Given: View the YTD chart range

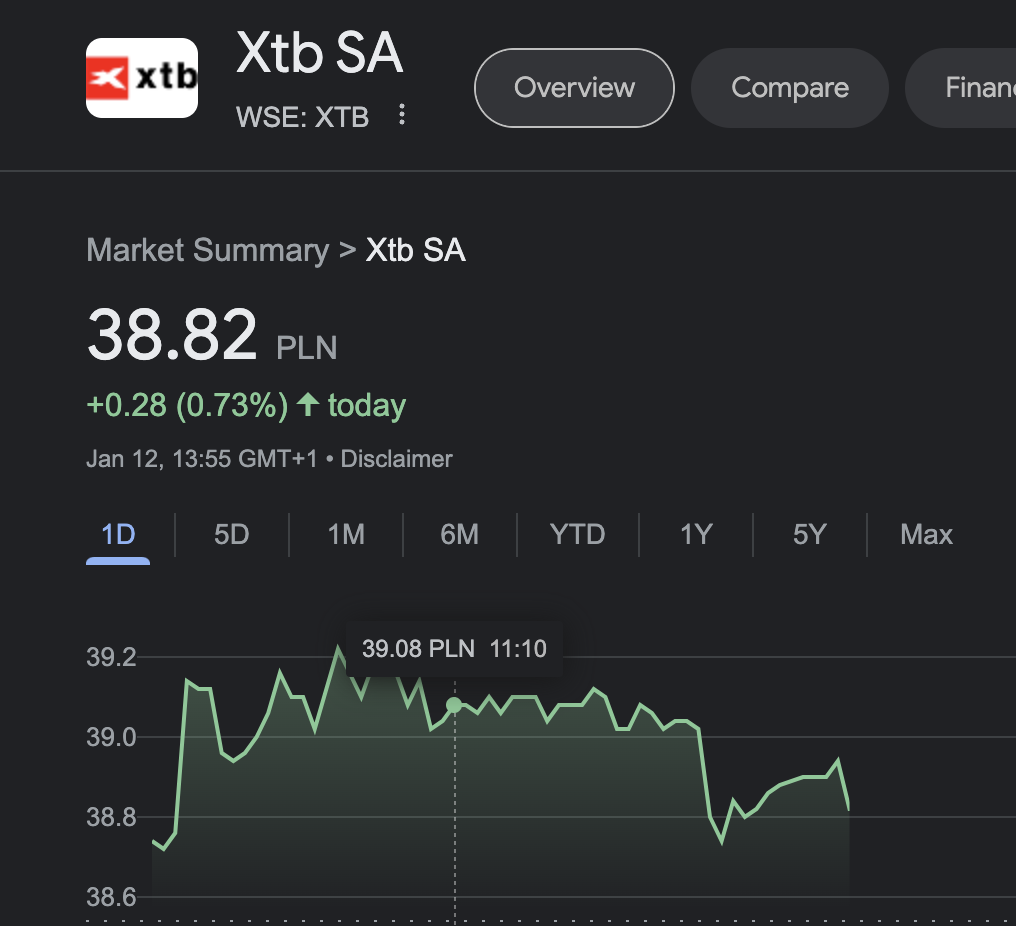Looking at the screenshot, I should point(577,534).
